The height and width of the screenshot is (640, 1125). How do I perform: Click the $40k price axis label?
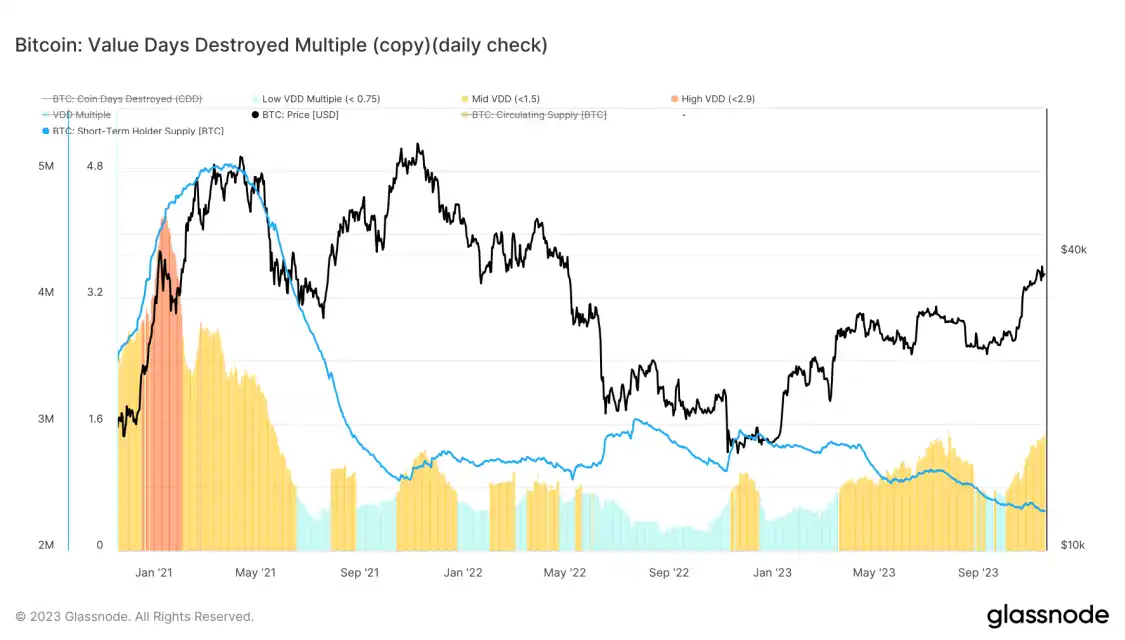pos(1073,250)
